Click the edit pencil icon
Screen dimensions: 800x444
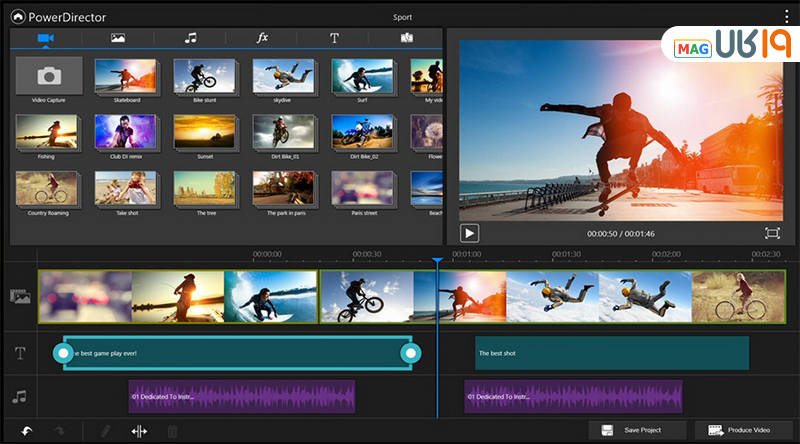point(104,430)
